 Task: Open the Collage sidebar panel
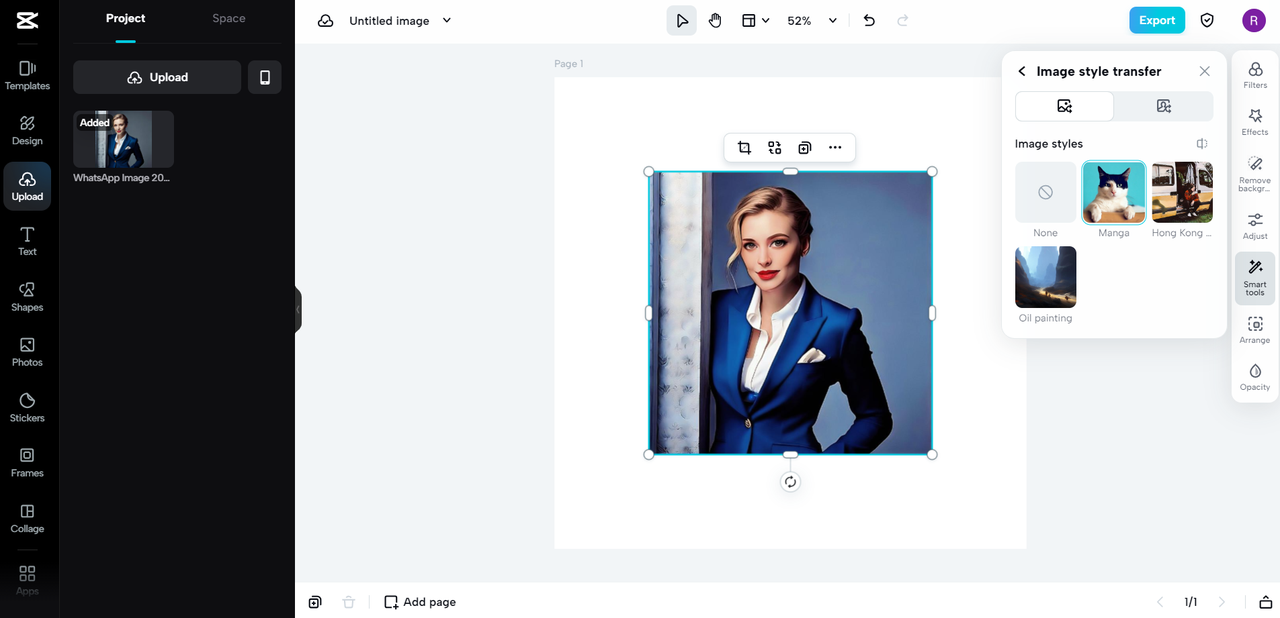pyautogui.click(x=27, y=518)
